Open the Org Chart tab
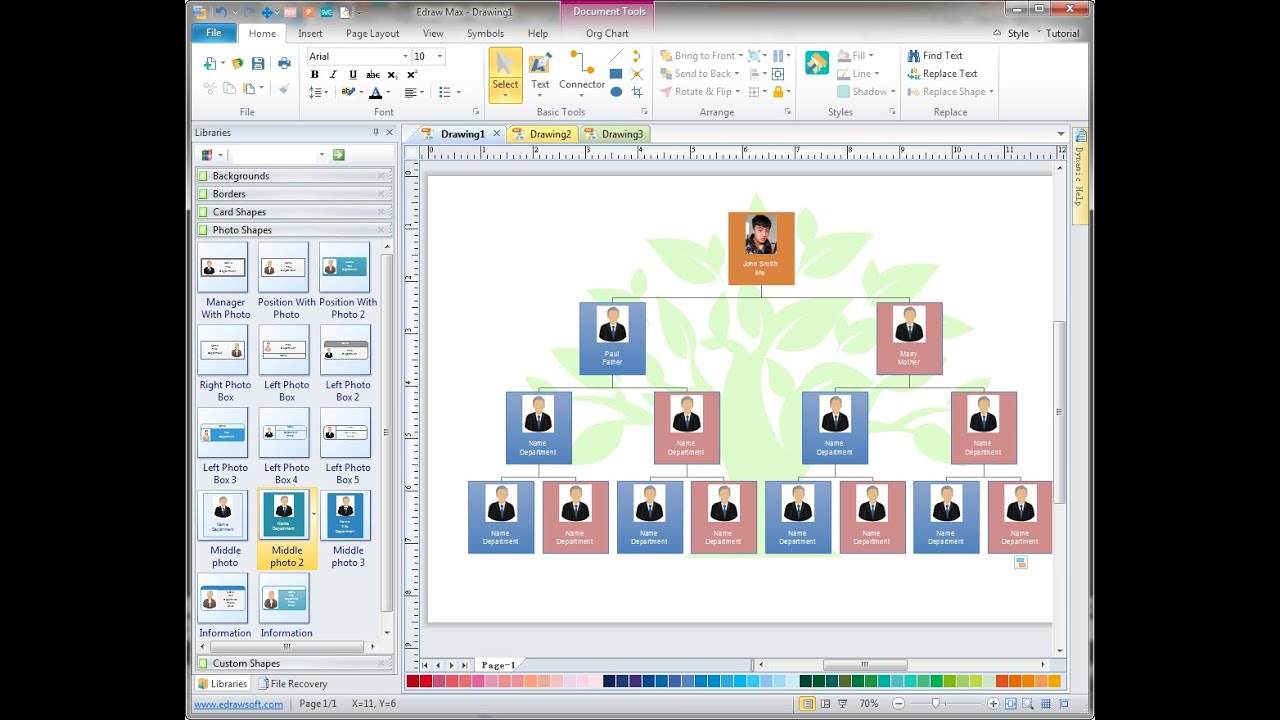This screenshot has width=1280, height=720. (607, 33)
